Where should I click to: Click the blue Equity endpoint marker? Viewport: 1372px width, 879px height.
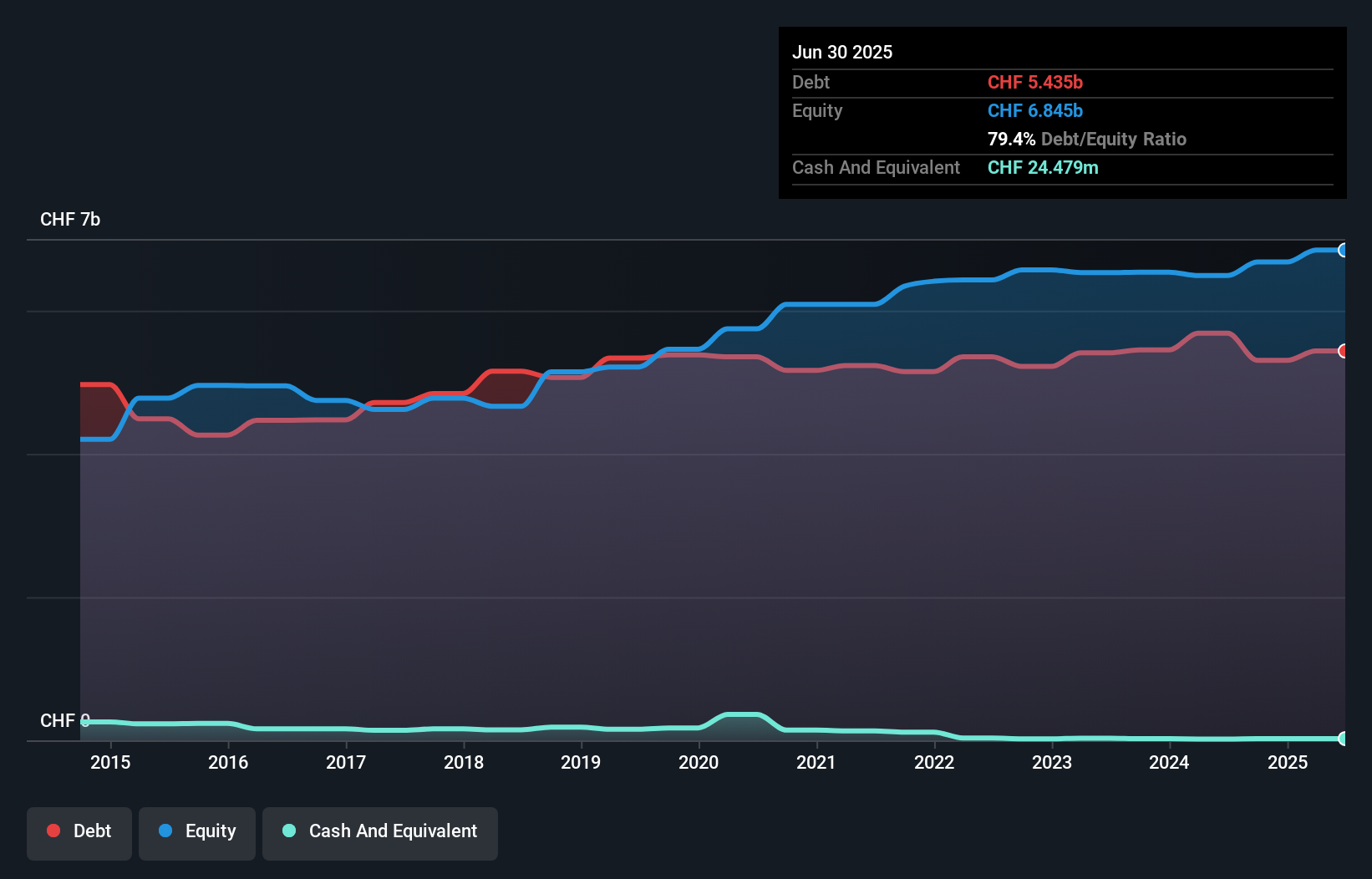click(x=1343, y=250)
